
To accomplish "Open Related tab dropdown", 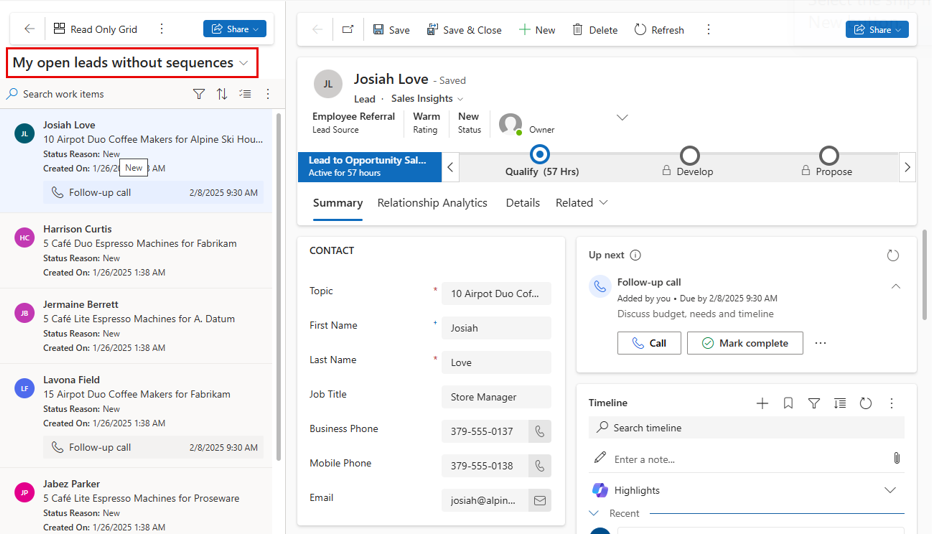I will 582,203.
